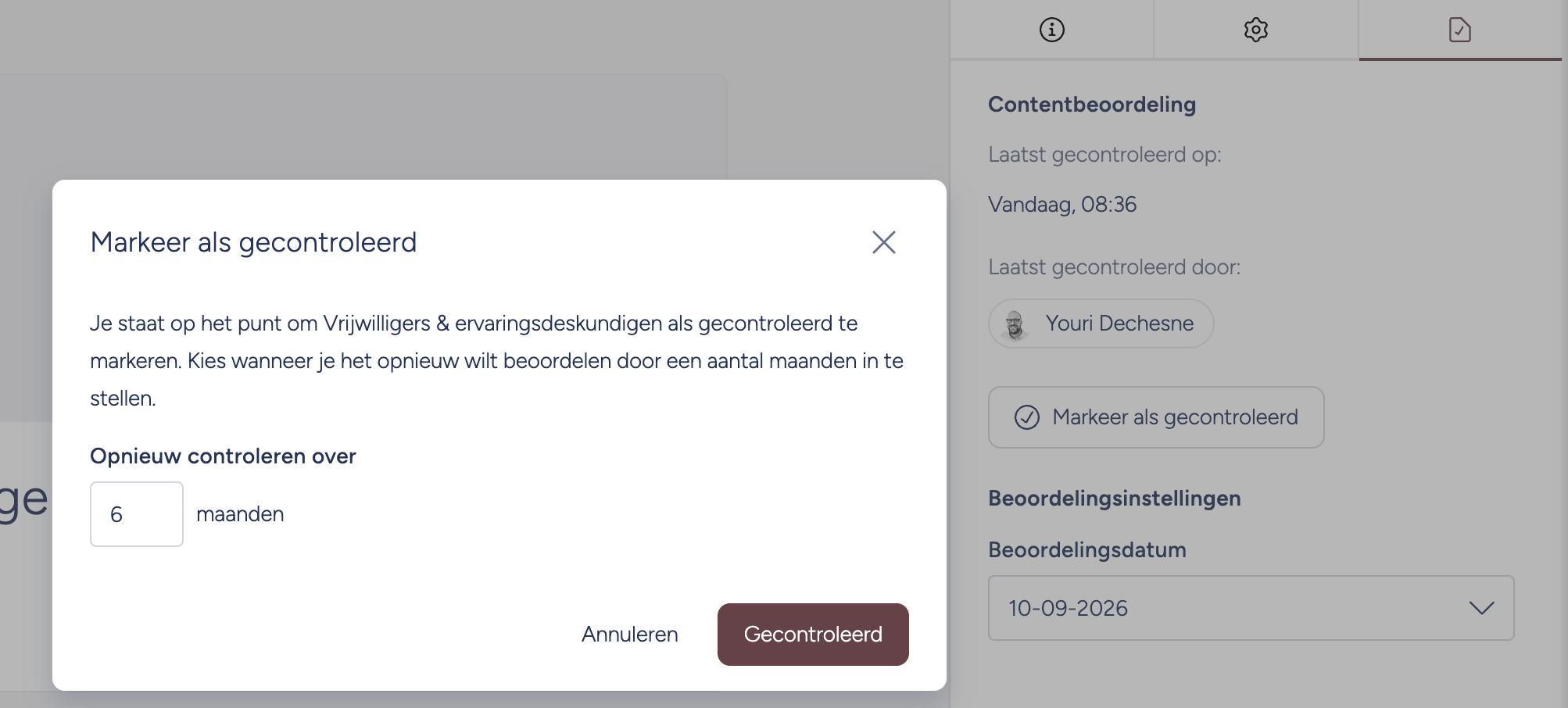The image size is (1568, 708).
Task: Click the maanden label beside the input
Action: click(240, 514)
